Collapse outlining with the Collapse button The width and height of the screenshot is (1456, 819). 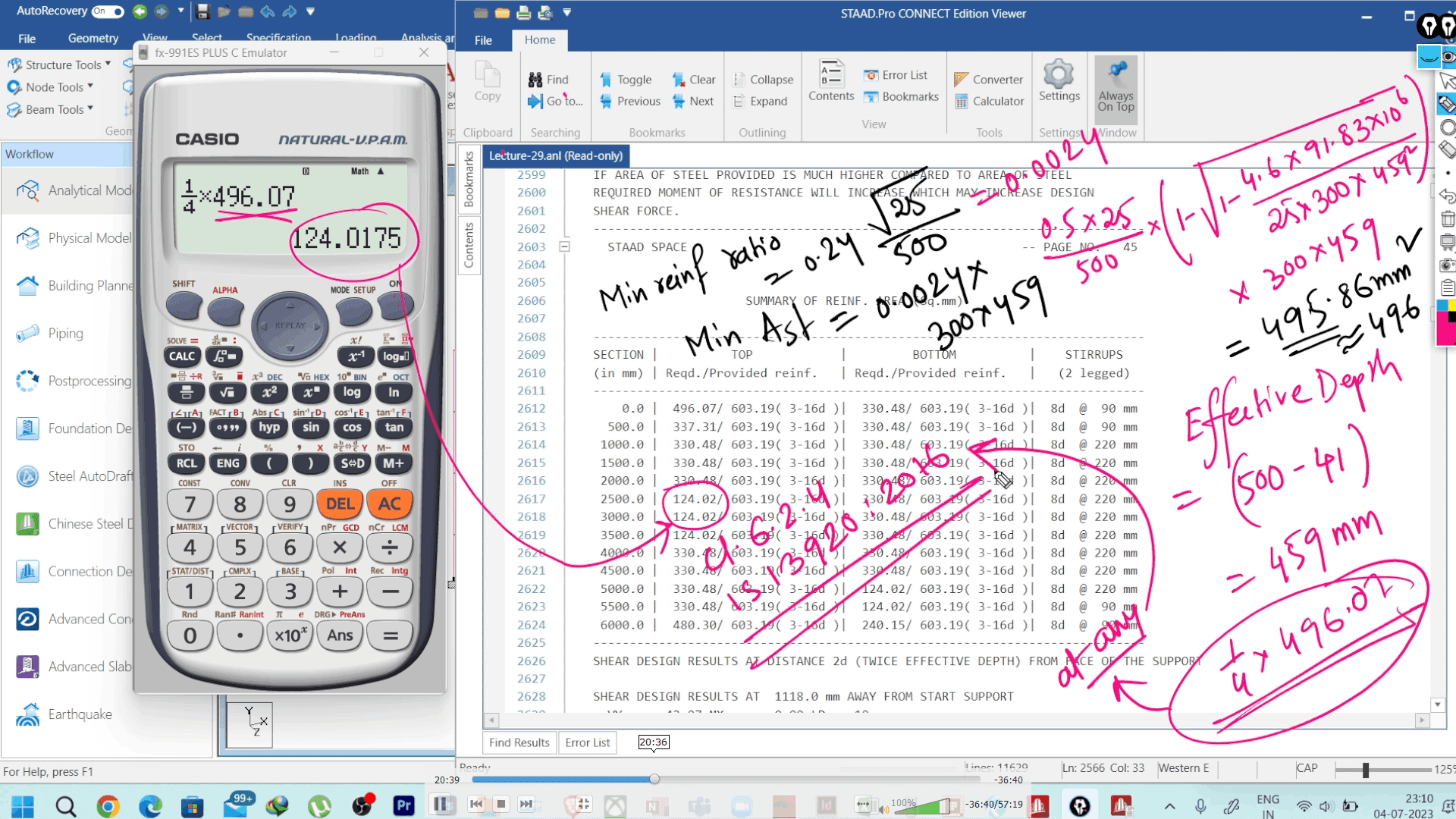tap(763, 80)
